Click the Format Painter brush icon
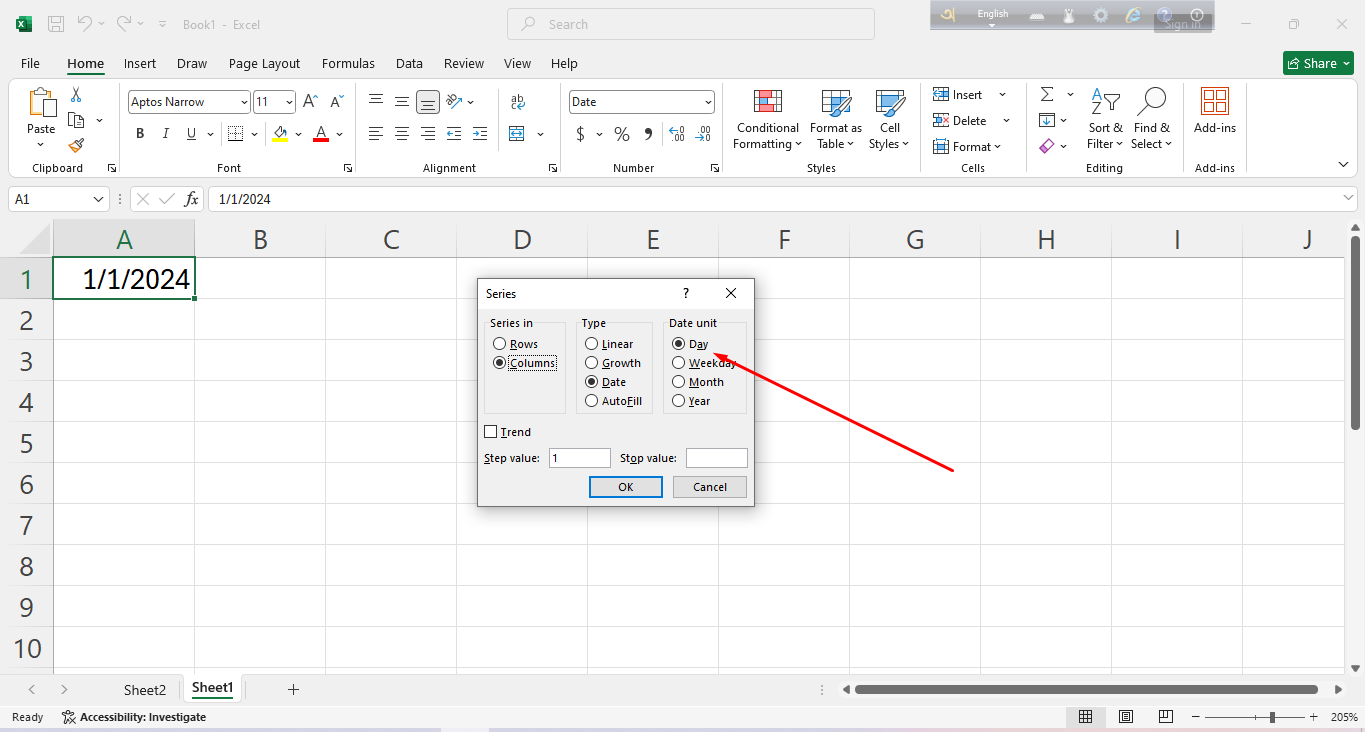The image size is (1365, 732). pyautogui.click(x=76, y=145)
